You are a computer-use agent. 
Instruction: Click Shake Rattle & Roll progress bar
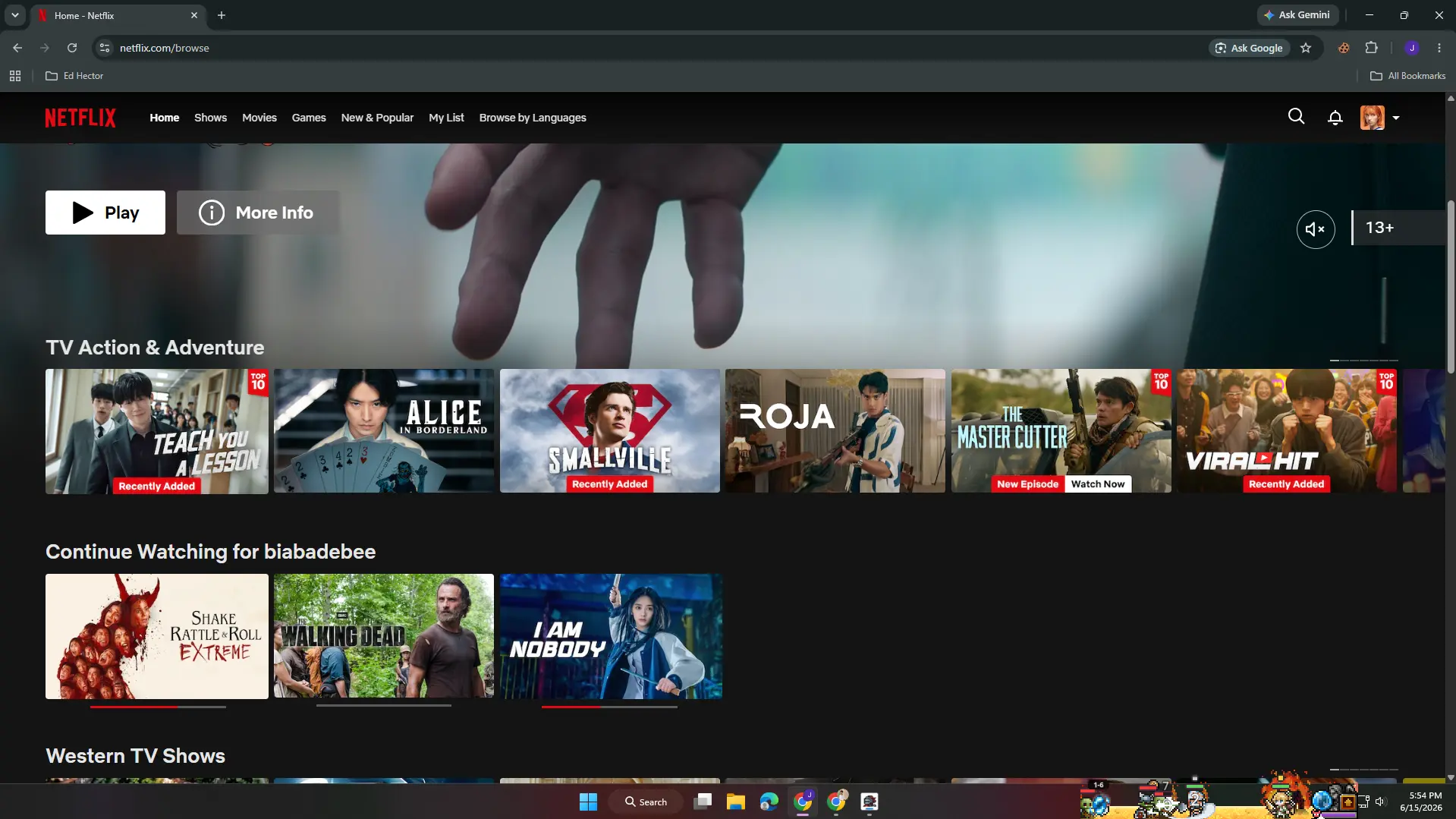(x=158, y=707)
